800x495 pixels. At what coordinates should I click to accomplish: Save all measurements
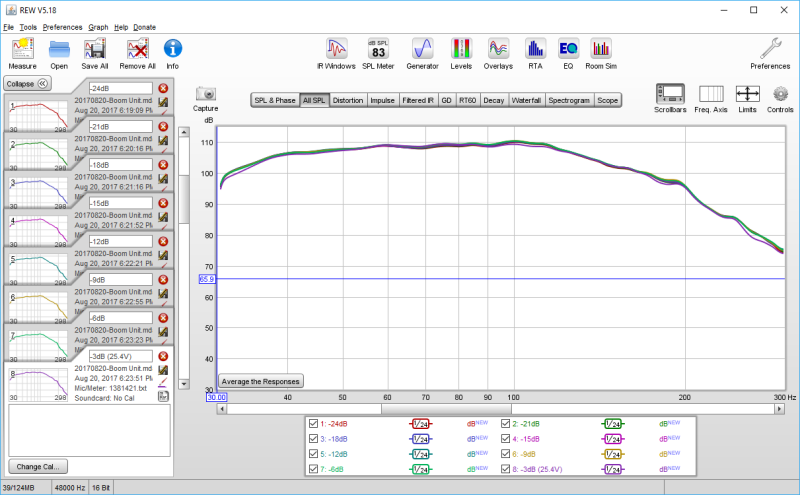(x=95, y=54)
